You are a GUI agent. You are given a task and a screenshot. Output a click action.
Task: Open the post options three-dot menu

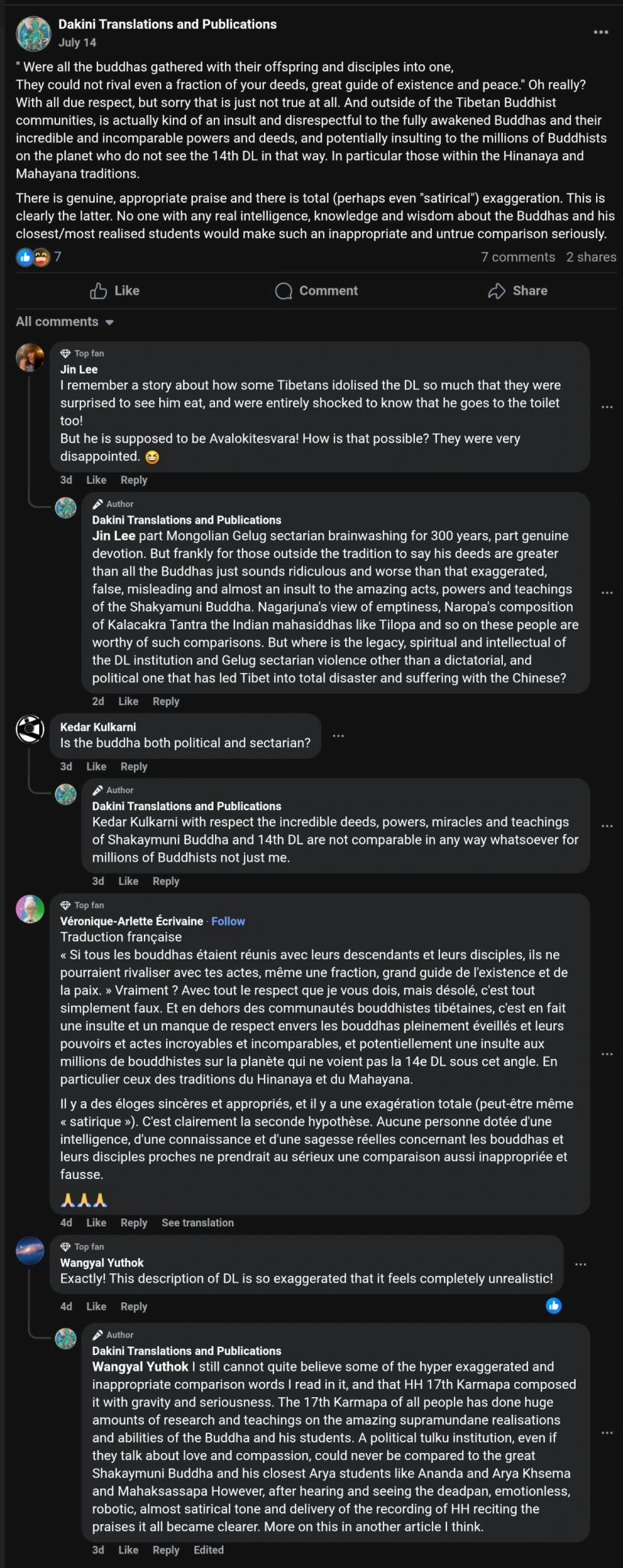pos(601,32)
